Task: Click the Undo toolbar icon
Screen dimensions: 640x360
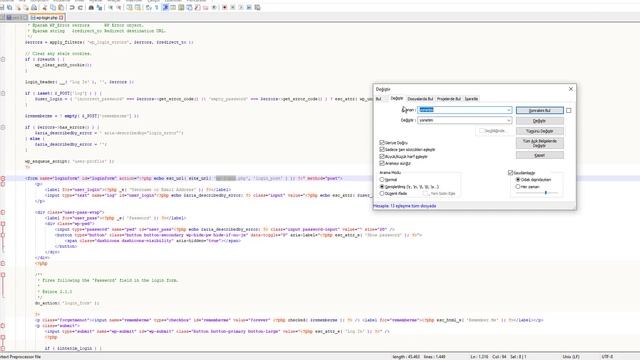Action: tap(72, 7)
